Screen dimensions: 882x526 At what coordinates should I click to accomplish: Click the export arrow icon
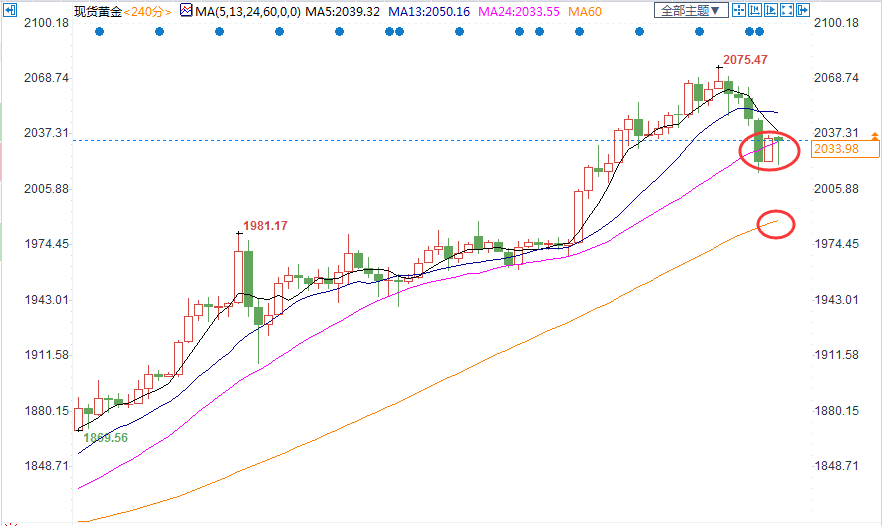(801, 11)
